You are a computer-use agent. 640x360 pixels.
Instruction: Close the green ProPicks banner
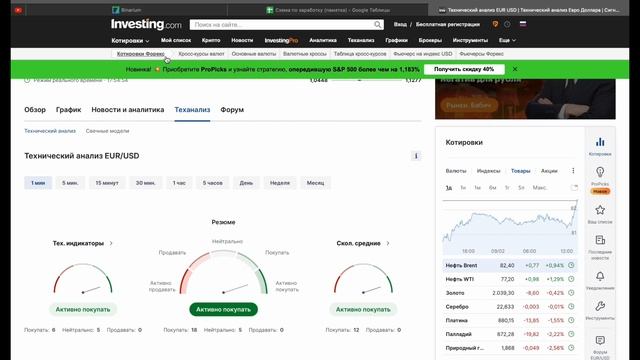[x=515, y=69]
